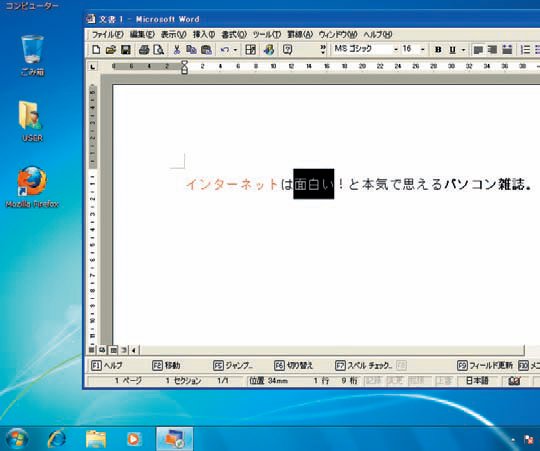Toggle 変更 track changes in status bar
The image size is (540, 451).
tap(395, 381)
